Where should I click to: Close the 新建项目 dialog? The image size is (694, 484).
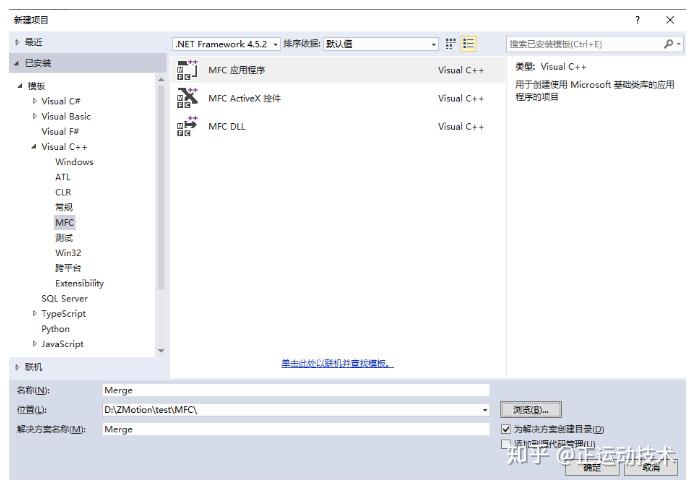click(x=670, y=20)
